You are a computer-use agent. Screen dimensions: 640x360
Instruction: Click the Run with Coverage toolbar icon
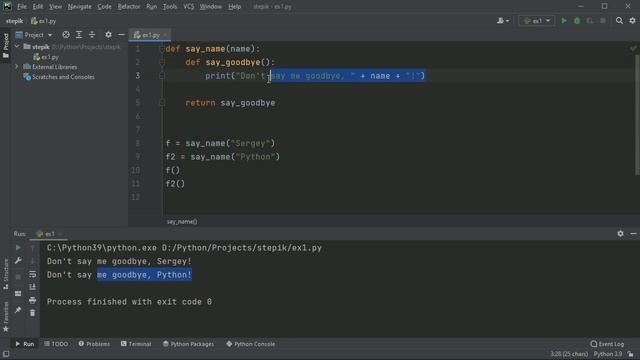590,20
